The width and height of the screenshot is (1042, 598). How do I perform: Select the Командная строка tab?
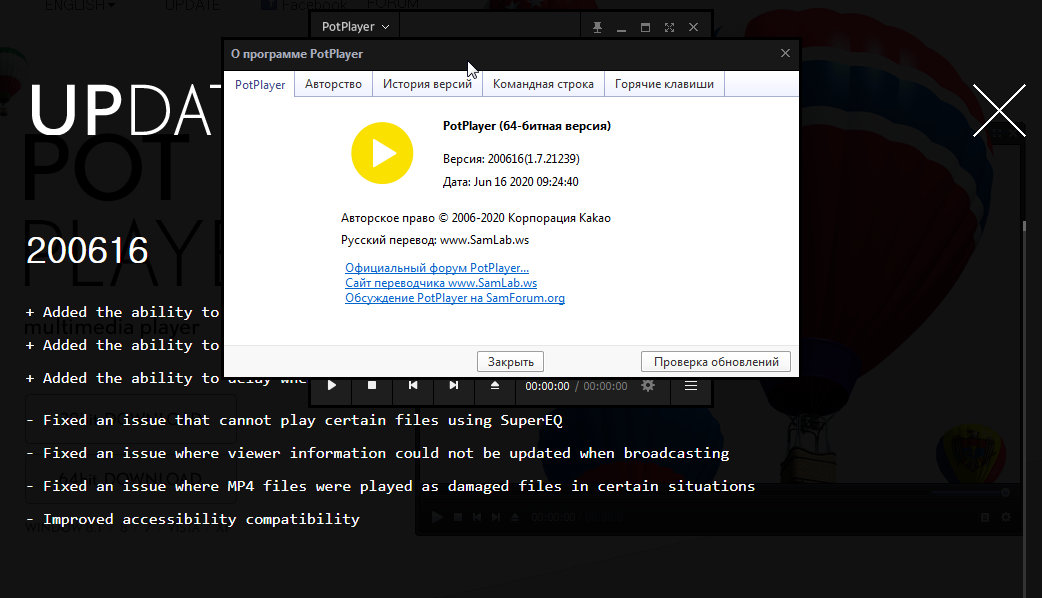point(543,84)
